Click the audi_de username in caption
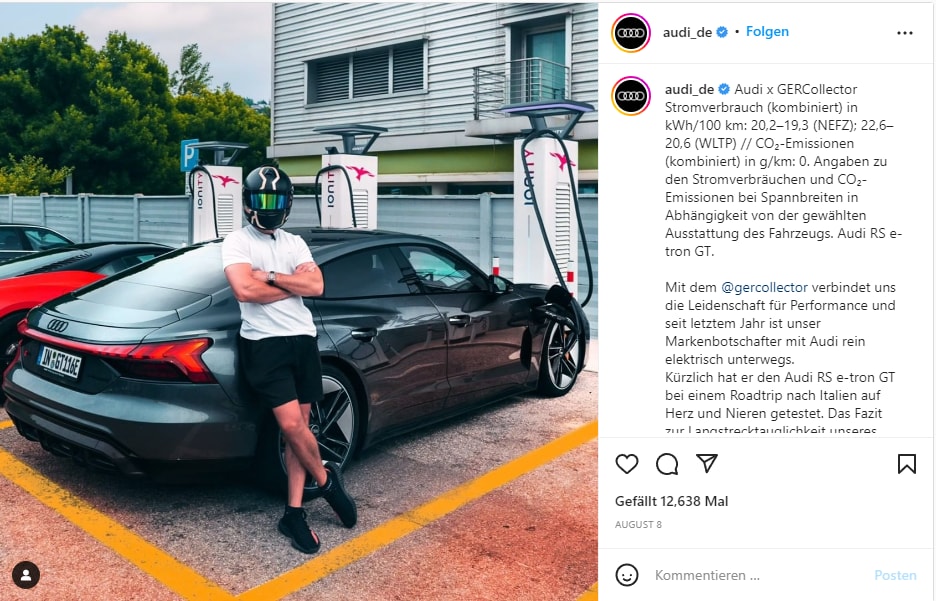The width and height of the screenshot is (936, 601). pyautogui.click(x=689, y=90)
